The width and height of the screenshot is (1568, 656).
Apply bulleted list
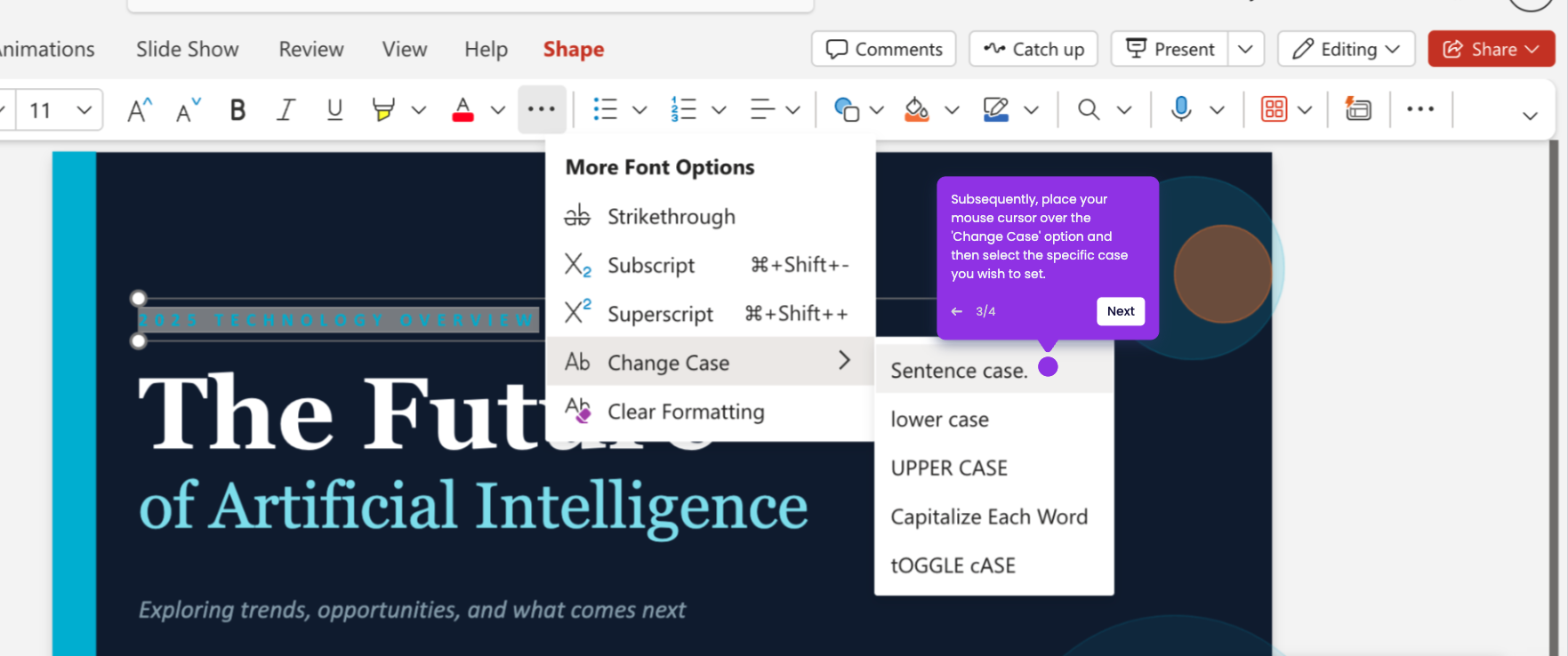[606, 110]
